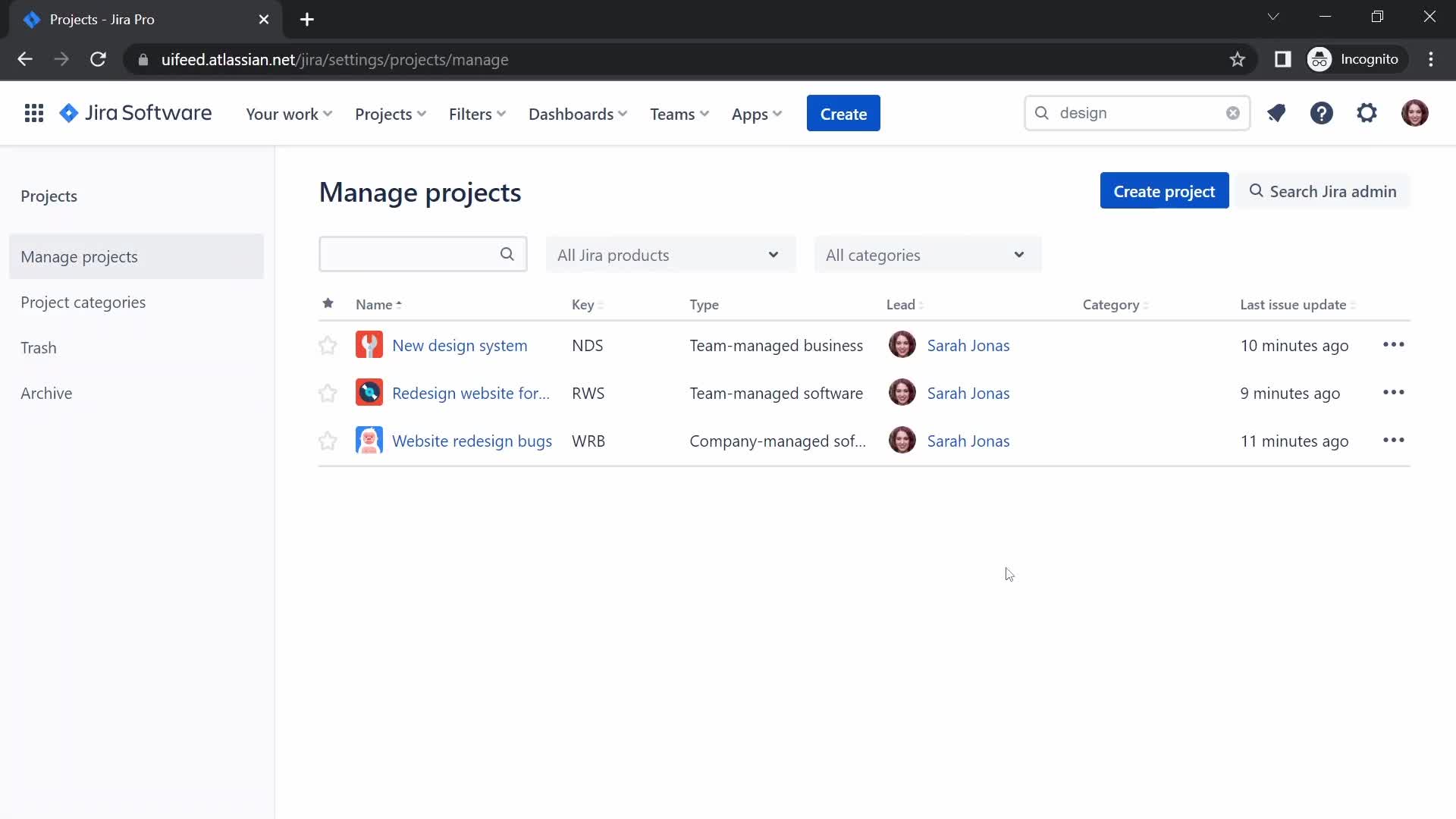
Task: Reload the page in browser
Action: pyautogui.click(x=98, y=59)
